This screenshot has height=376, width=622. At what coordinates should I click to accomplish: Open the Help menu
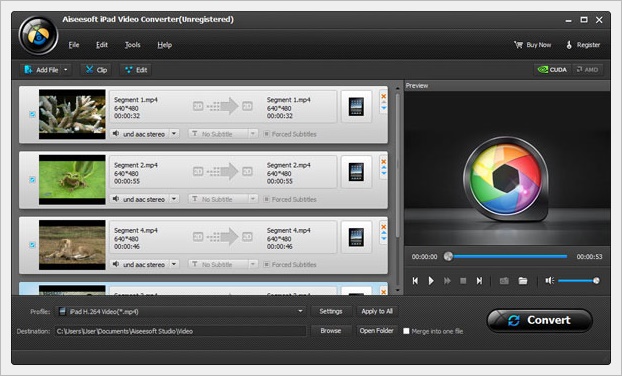coord(165,45)
